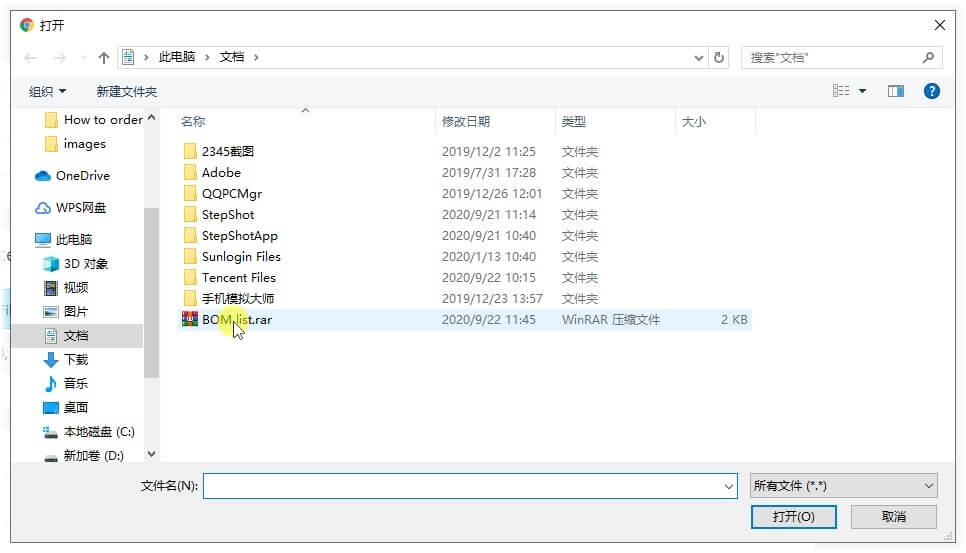The image size is (966, 553).
Task: Select the 手机模拟大师 folder icon
Action: 190,298
